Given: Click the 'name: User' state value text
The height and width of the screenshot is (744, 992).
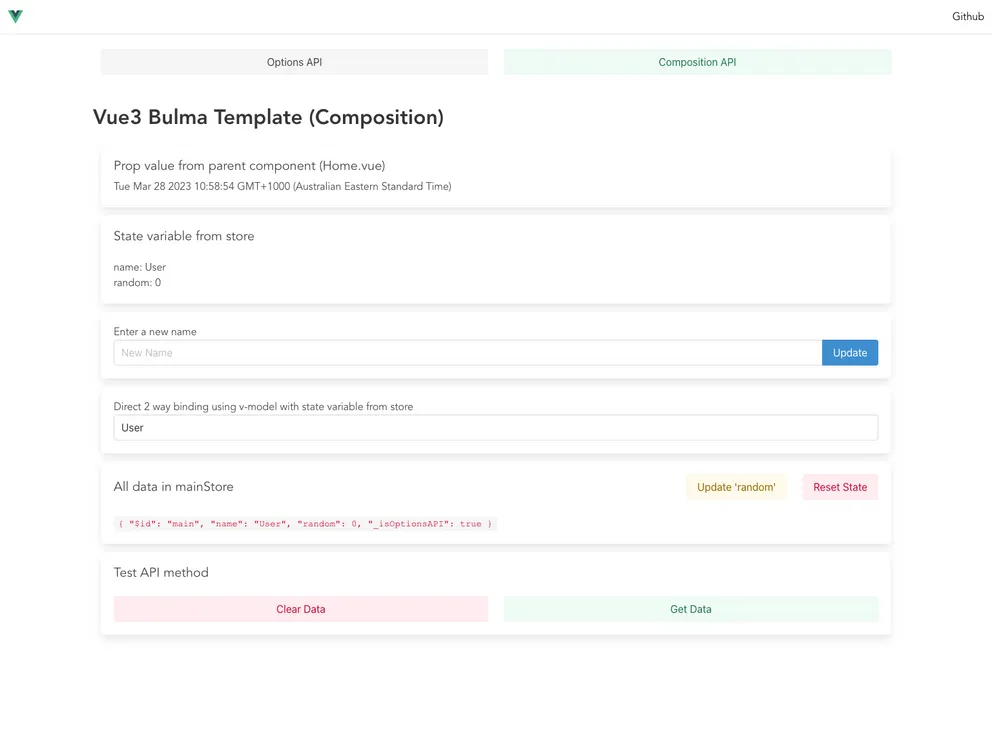Looking at the screenshot, I should pos(139,267).
